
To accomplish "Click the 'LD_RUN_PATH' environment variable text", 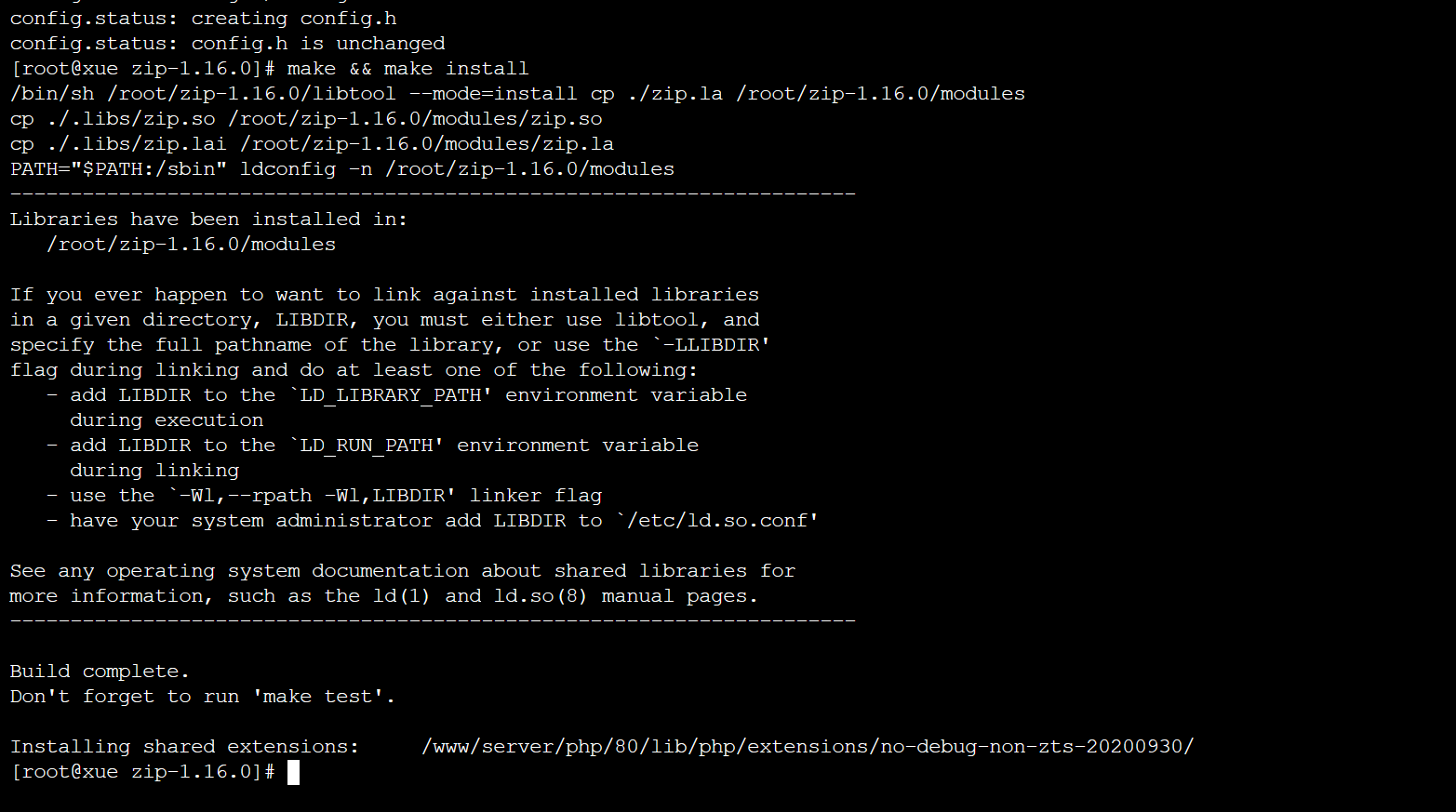I will click(x=367, y=446).
